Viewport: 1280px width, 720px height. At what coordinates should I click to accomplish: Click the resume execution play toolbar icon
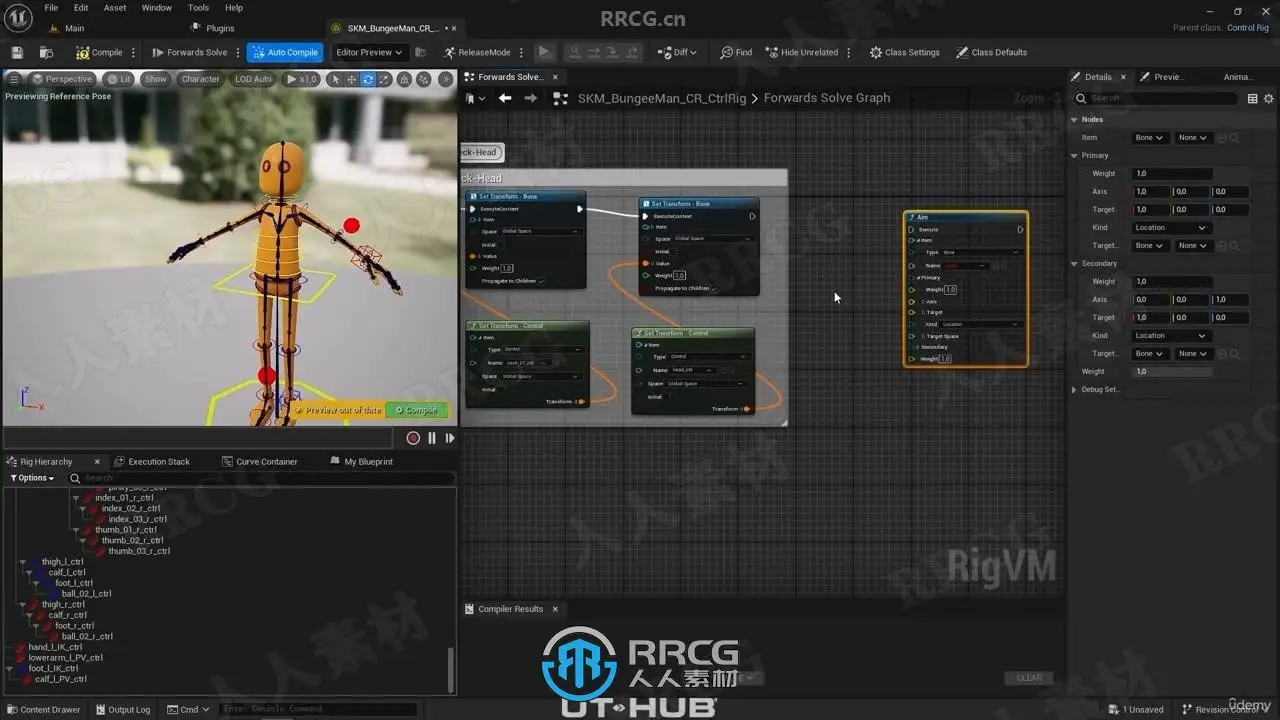coord(544,52)
